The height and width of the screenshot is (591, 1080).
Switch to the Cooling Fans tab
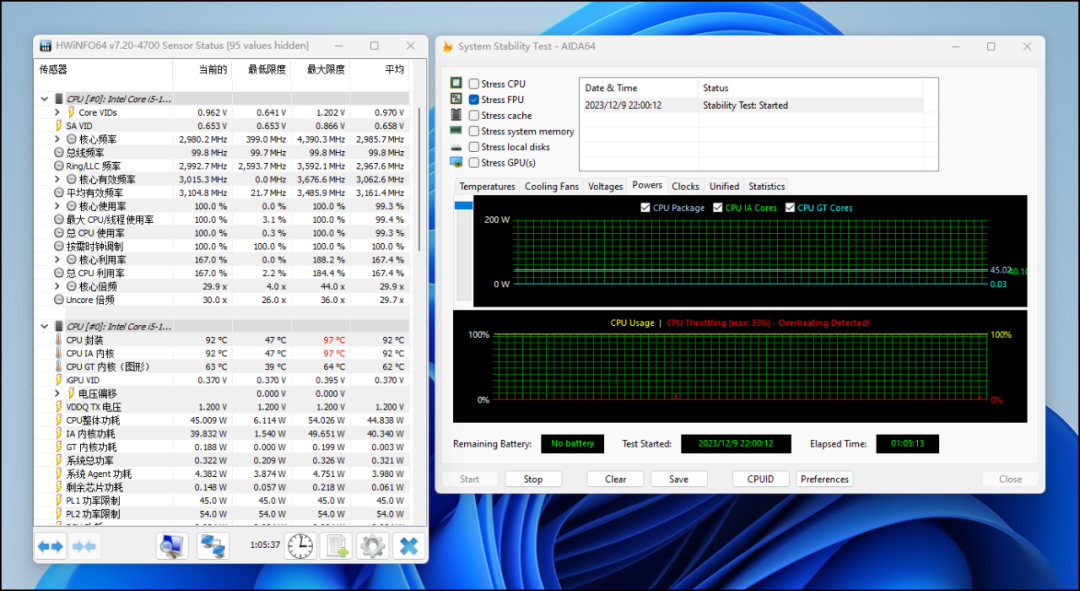(x=552, y=187)
